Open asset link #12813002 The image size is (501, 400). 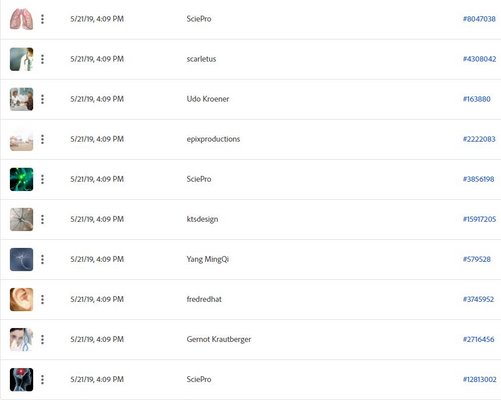(480, 379)
